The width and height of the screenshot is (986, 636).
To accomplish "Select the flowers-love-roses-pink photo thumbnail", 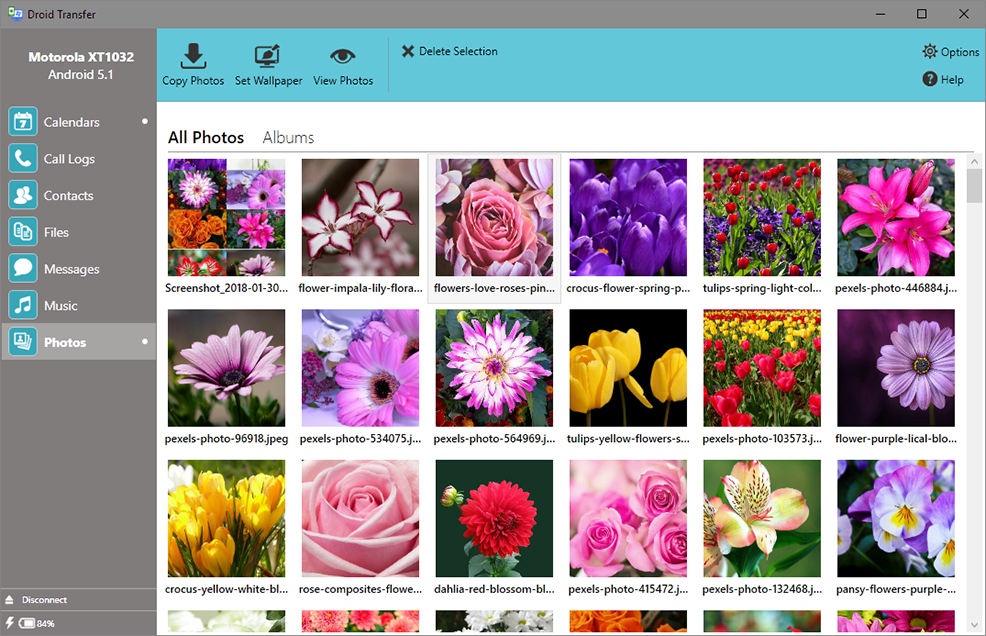I will pyautogui.click(x=494, y=218).
